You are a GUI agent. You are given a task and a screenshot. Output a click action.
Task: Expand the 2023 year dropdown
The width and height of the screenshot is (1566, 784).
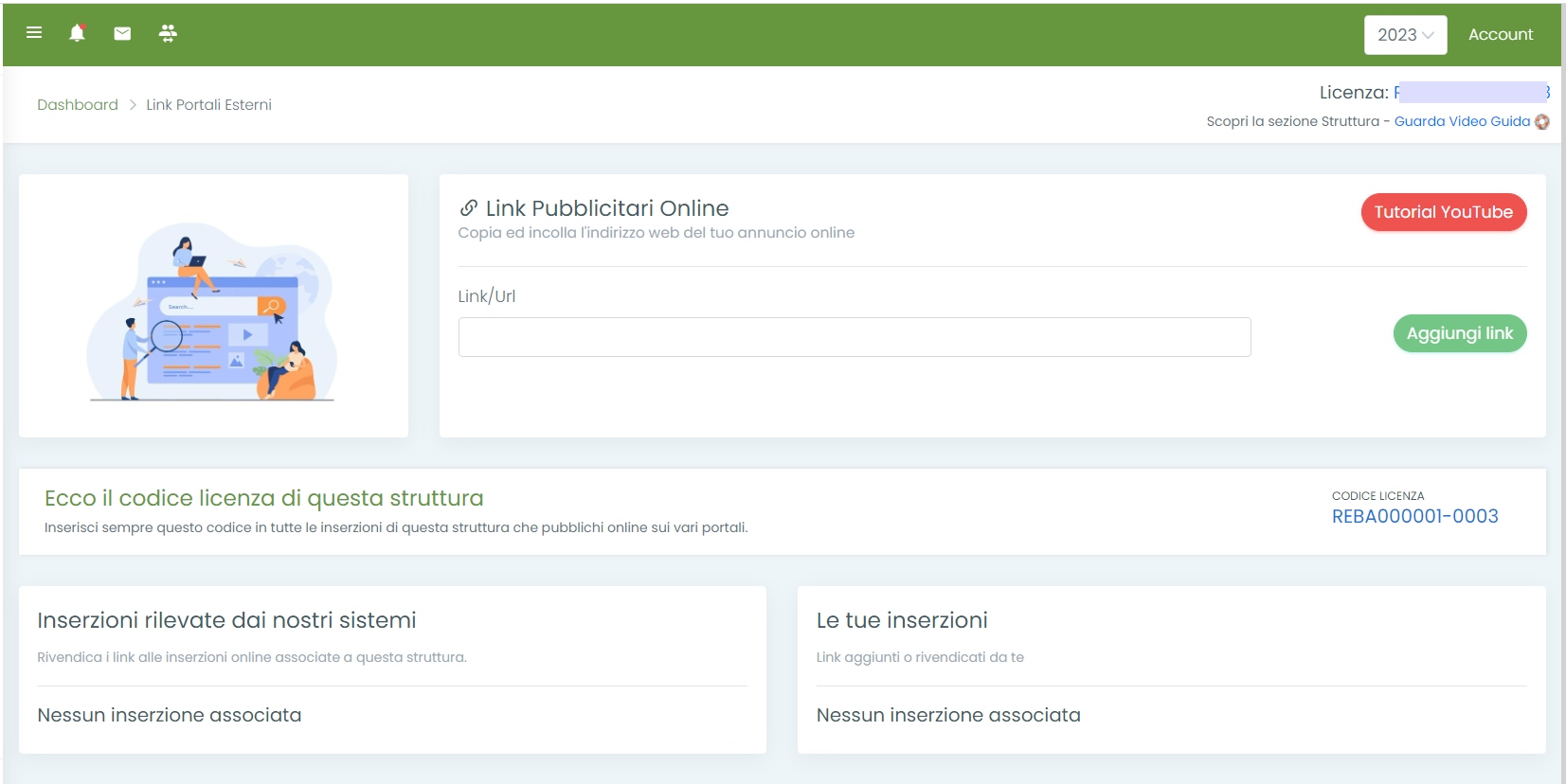[x=1405, y=35]
